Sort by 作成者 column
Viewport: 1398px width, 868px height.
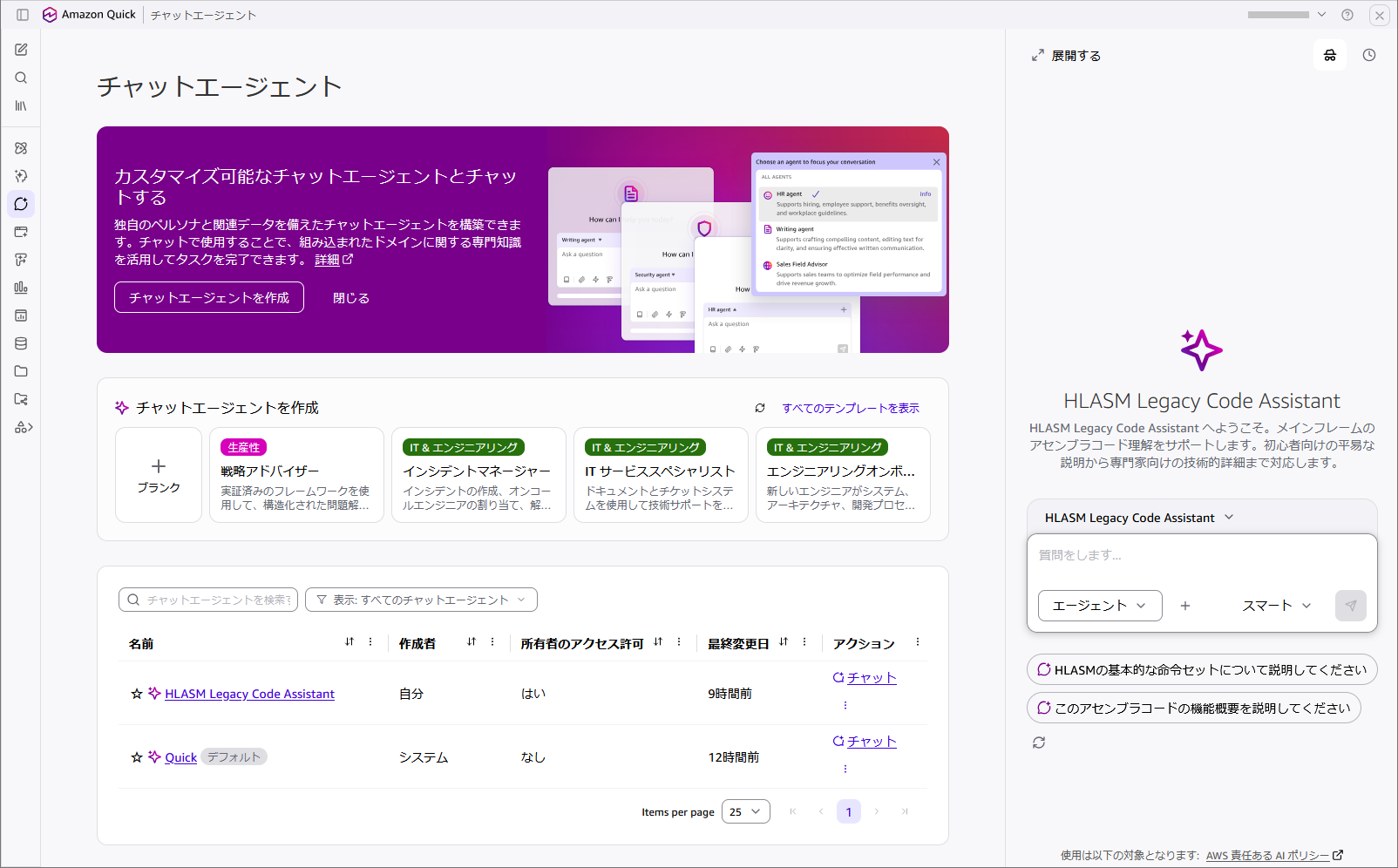(472, 641)
